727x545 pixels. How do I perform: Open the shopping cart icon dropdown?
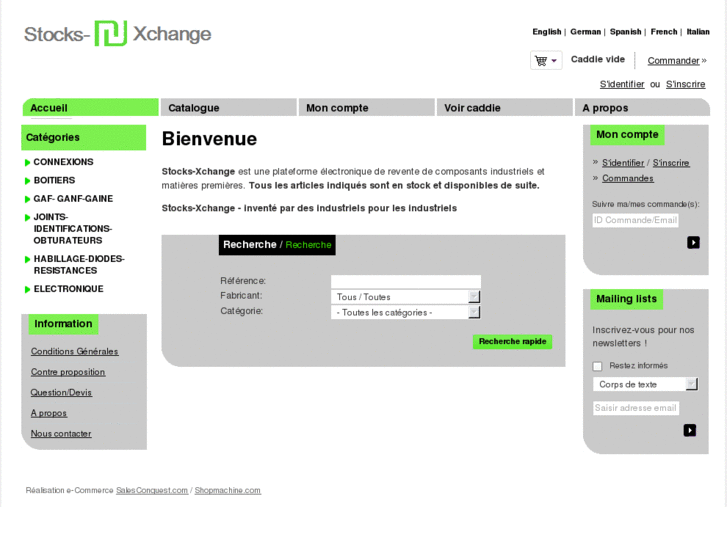546,60
